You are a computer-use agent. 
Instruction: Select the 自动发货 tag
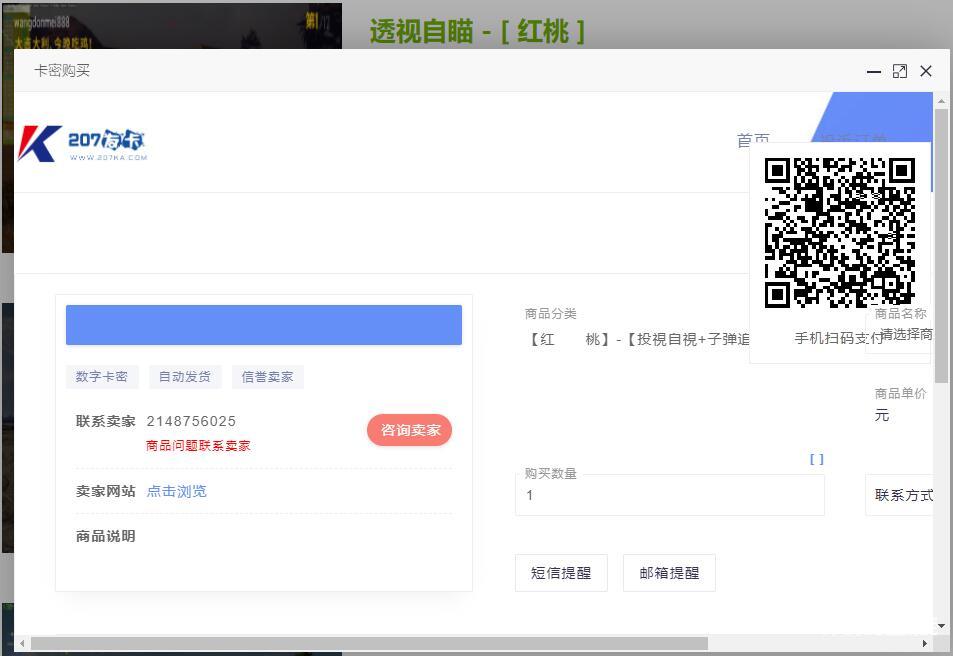pyautogui.click(x=185, y=377)
